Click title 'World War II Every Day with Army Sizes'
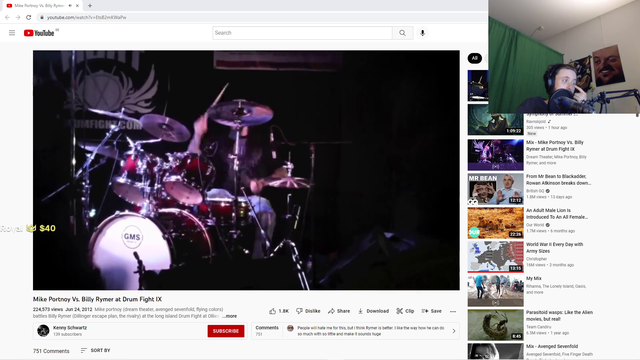 (554, 248)
